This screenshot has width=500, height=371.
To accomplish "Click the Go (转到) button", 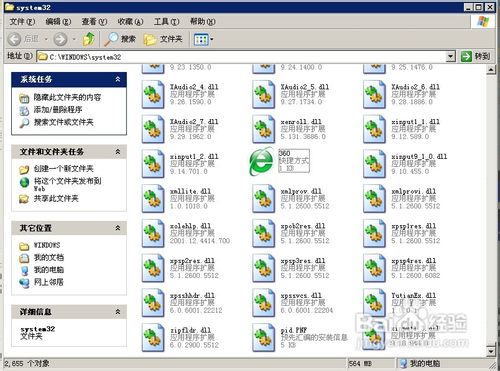I will click(475, 56).
